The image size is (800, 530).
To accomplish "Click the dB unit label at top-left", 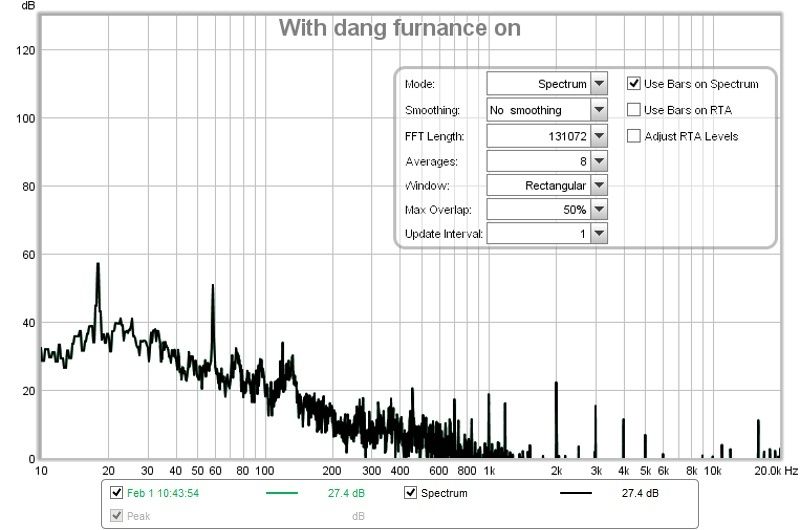I will coord(28,6).
